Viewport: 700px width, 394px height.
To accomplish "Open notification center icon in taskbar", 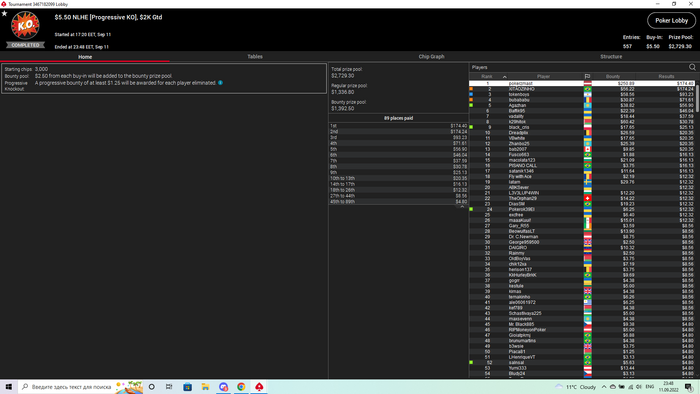I will (689, 387).
